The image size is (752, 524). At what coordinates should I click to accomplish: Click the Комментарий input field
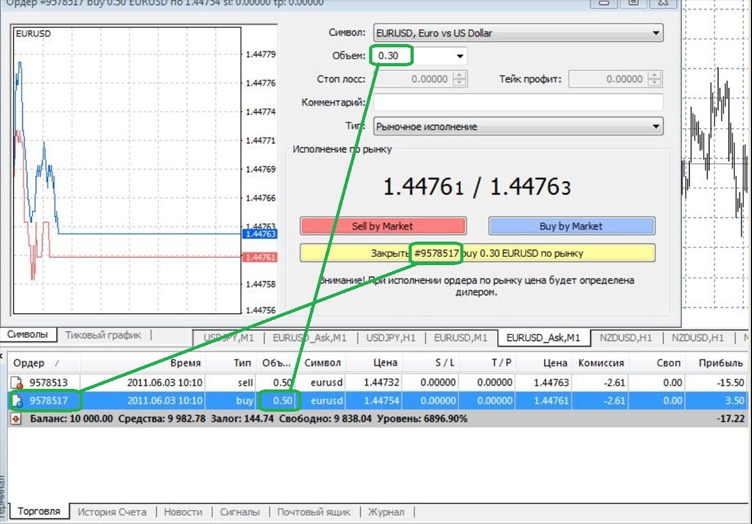[518, 103]
